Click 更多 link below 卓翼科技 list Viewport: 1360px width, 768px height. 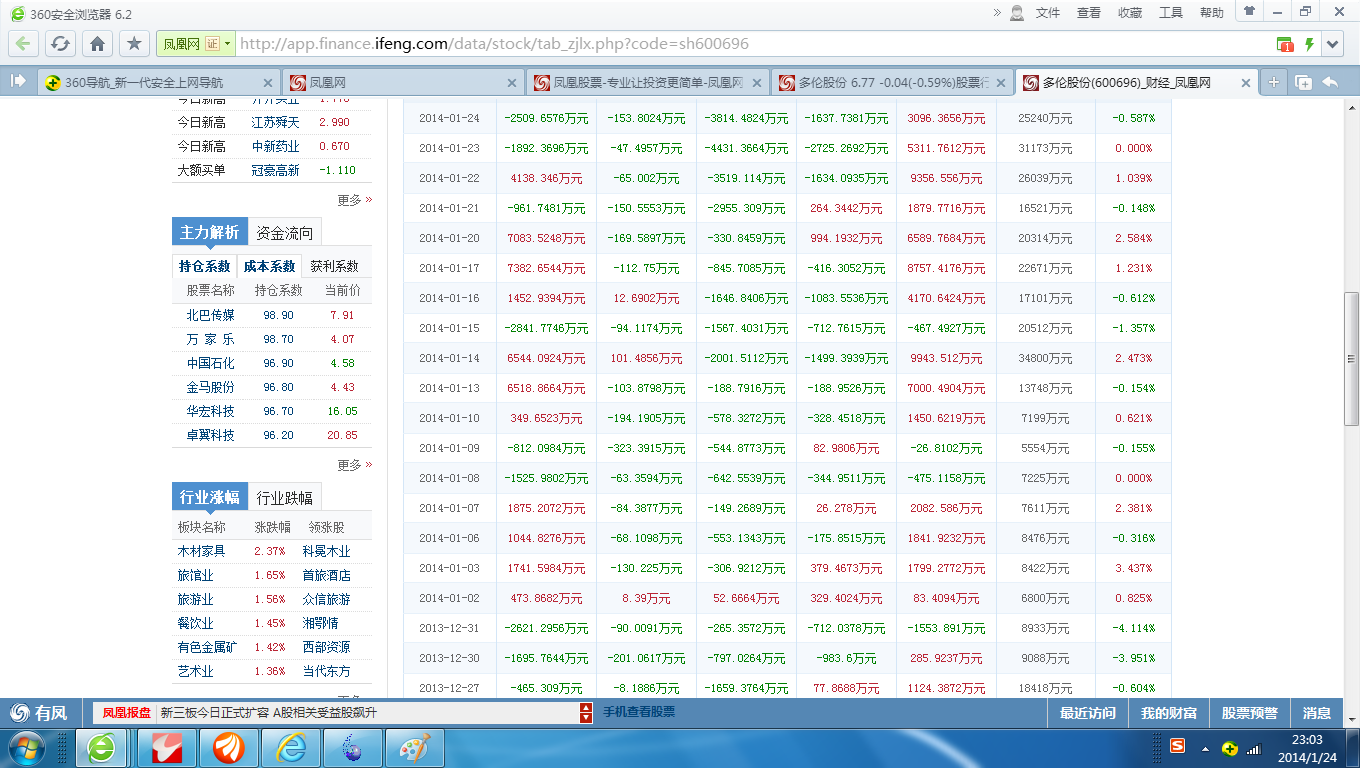pyautogui.click(x=354, y=465)
